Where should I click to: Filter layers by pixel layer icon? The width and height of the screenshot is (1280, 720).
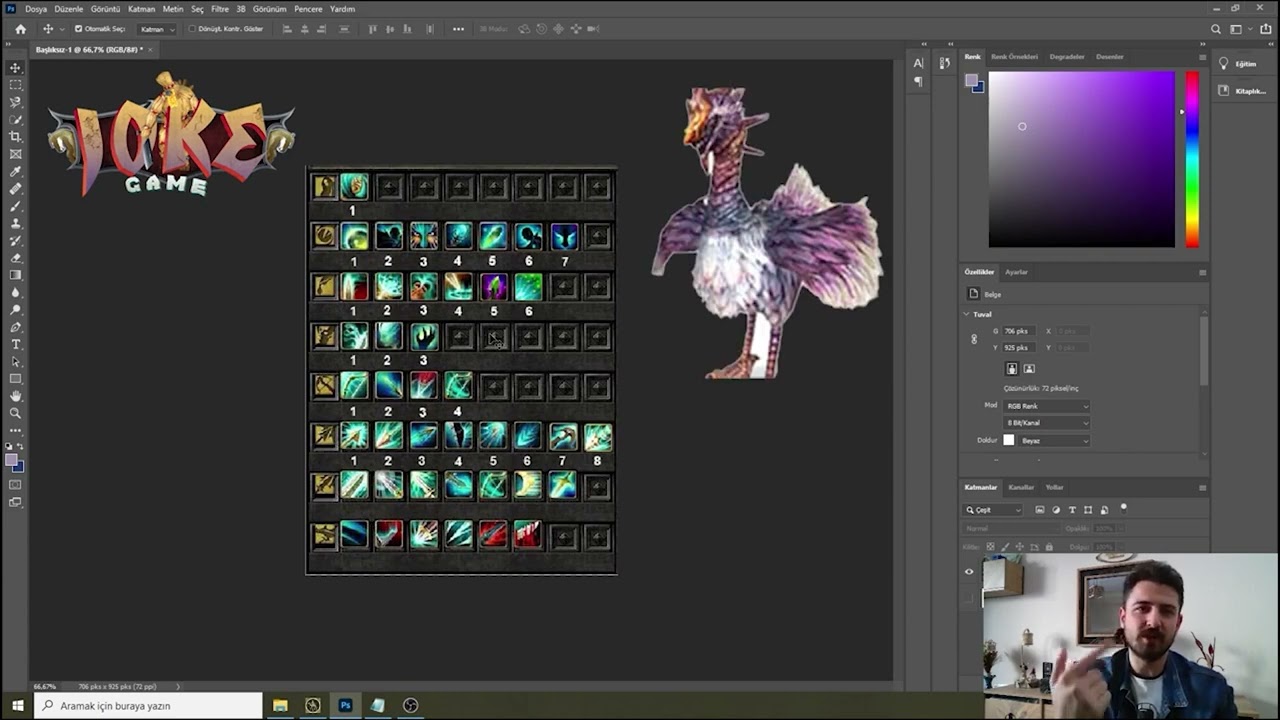tap(1040, 510)
